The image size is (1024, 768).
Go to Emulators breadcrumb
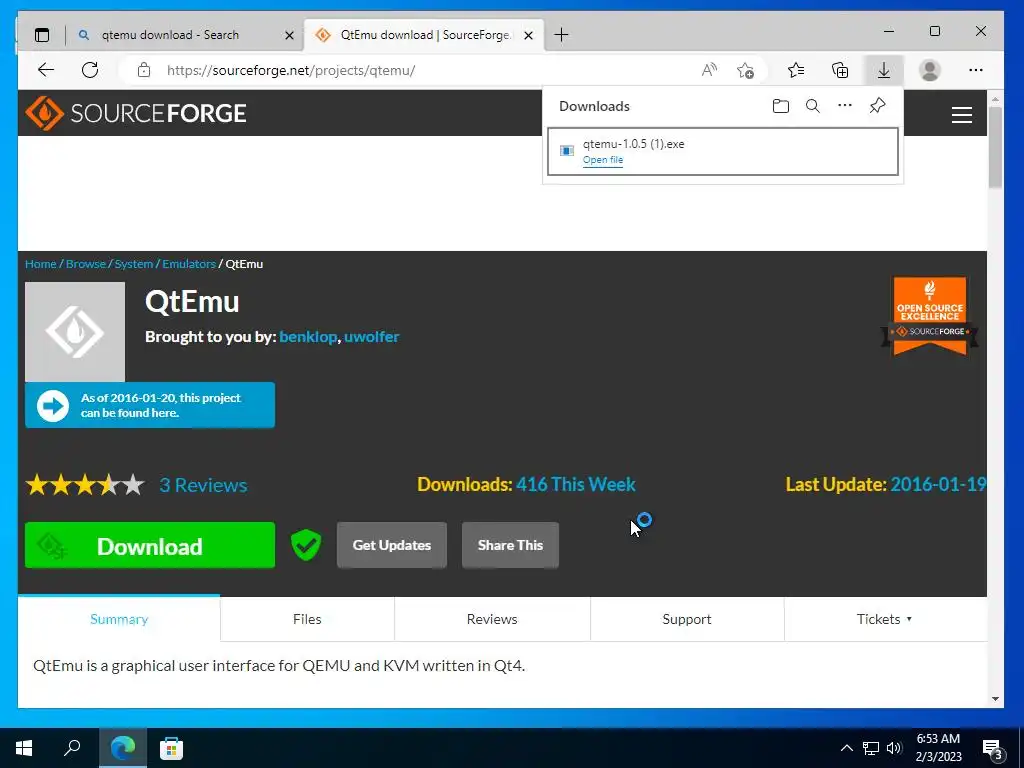pos(189,264)
